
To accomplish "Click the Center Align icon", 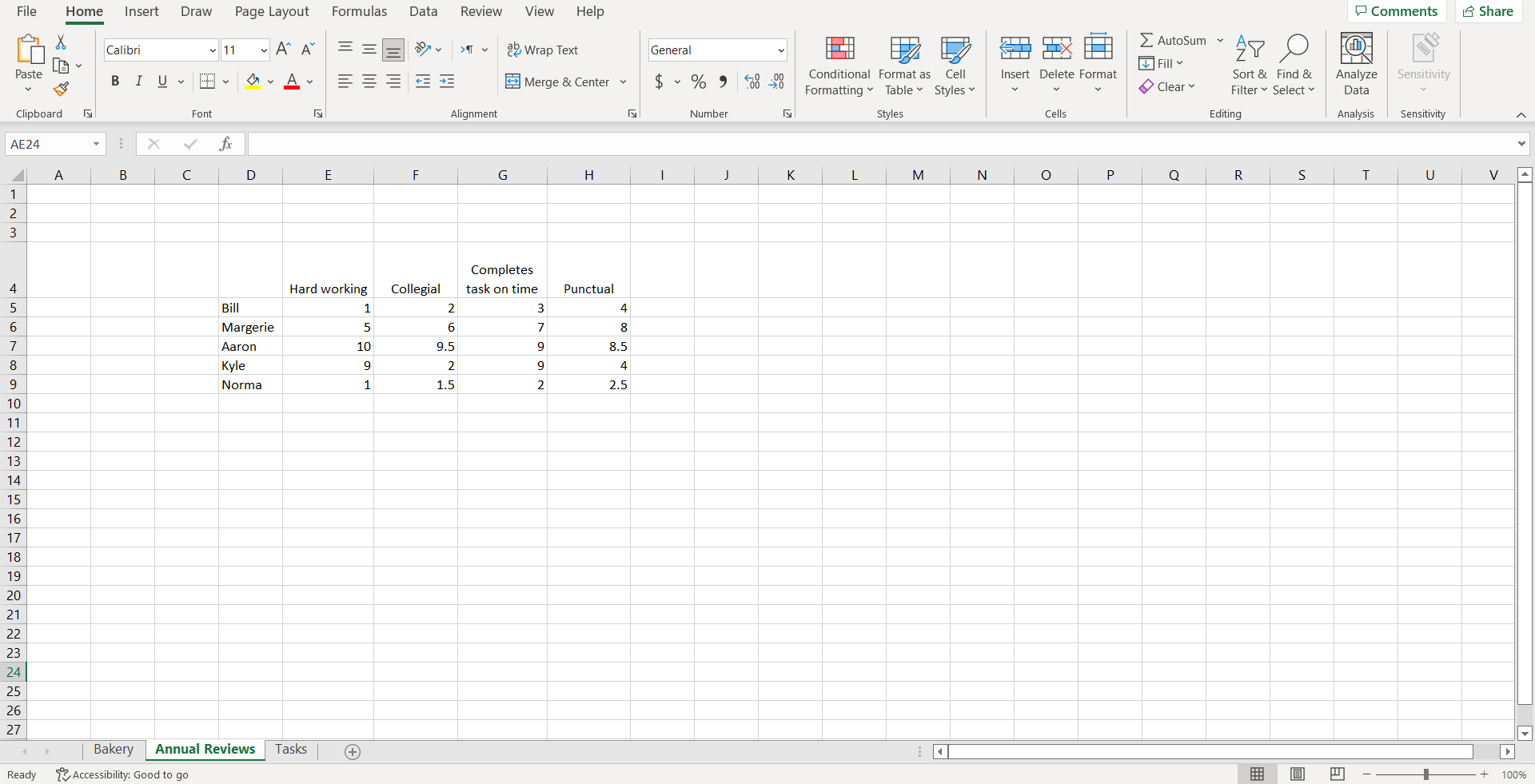I will point(369,81).
